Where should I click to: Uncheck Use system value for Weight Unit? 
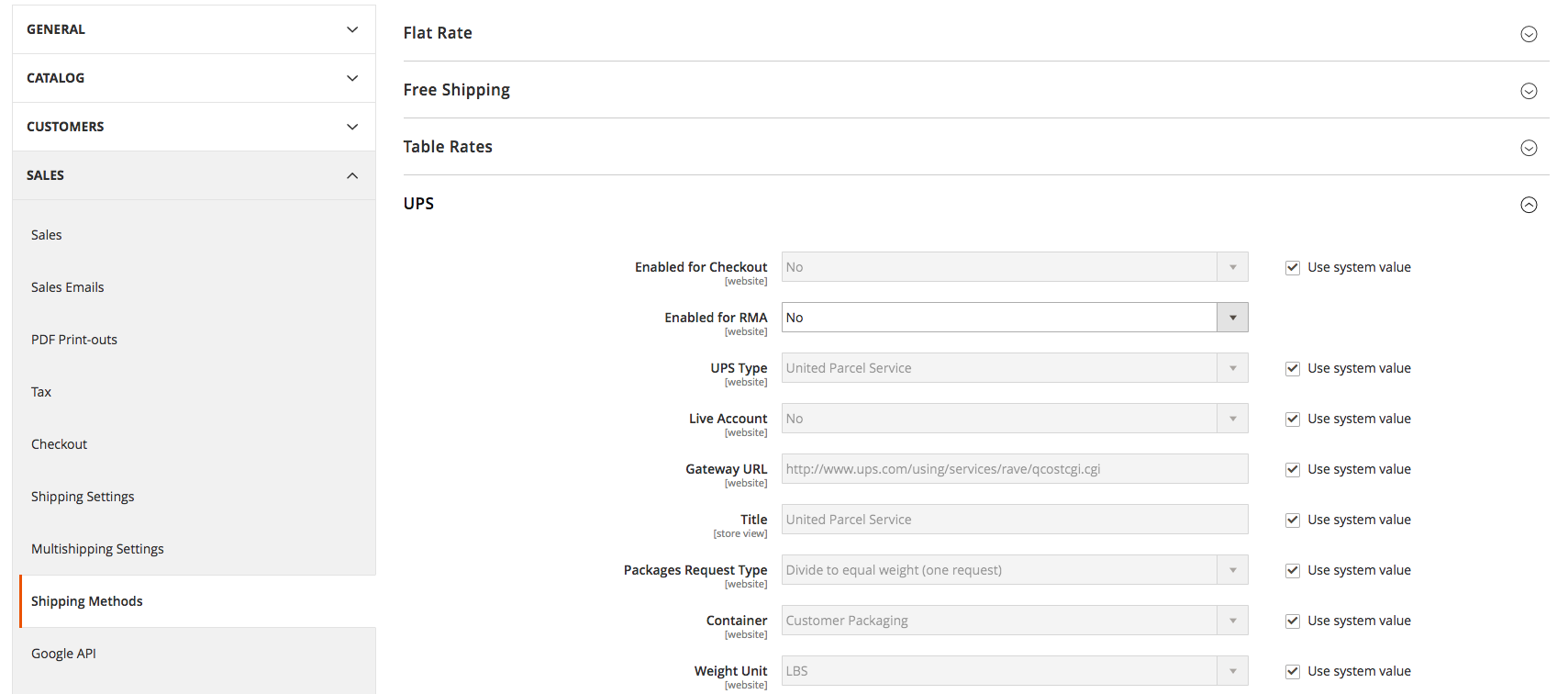pyautogui.click(x=1293, y=672)
